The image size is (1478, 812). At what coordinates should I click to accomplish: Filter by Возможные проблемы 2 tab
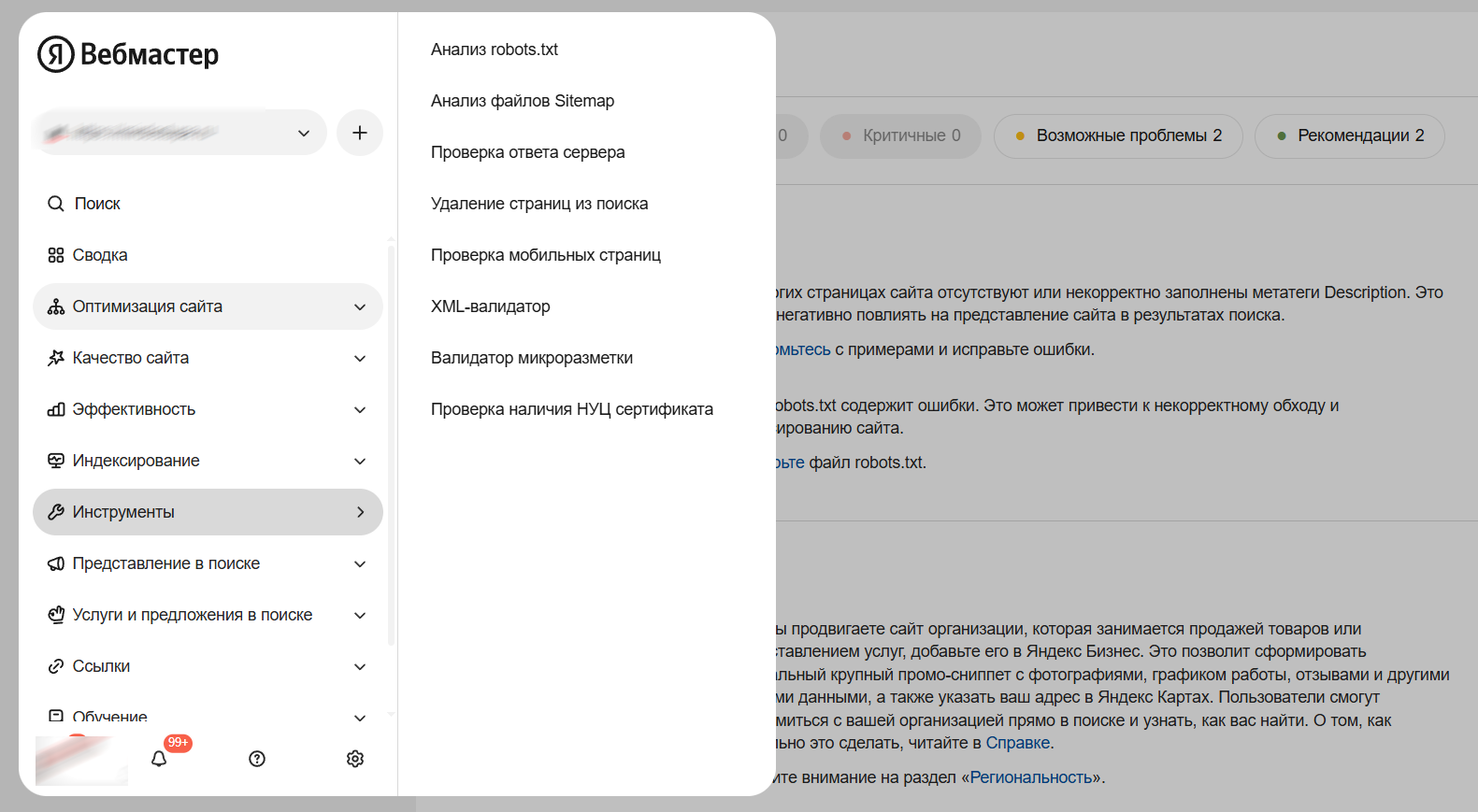(x=1118, y=136)
